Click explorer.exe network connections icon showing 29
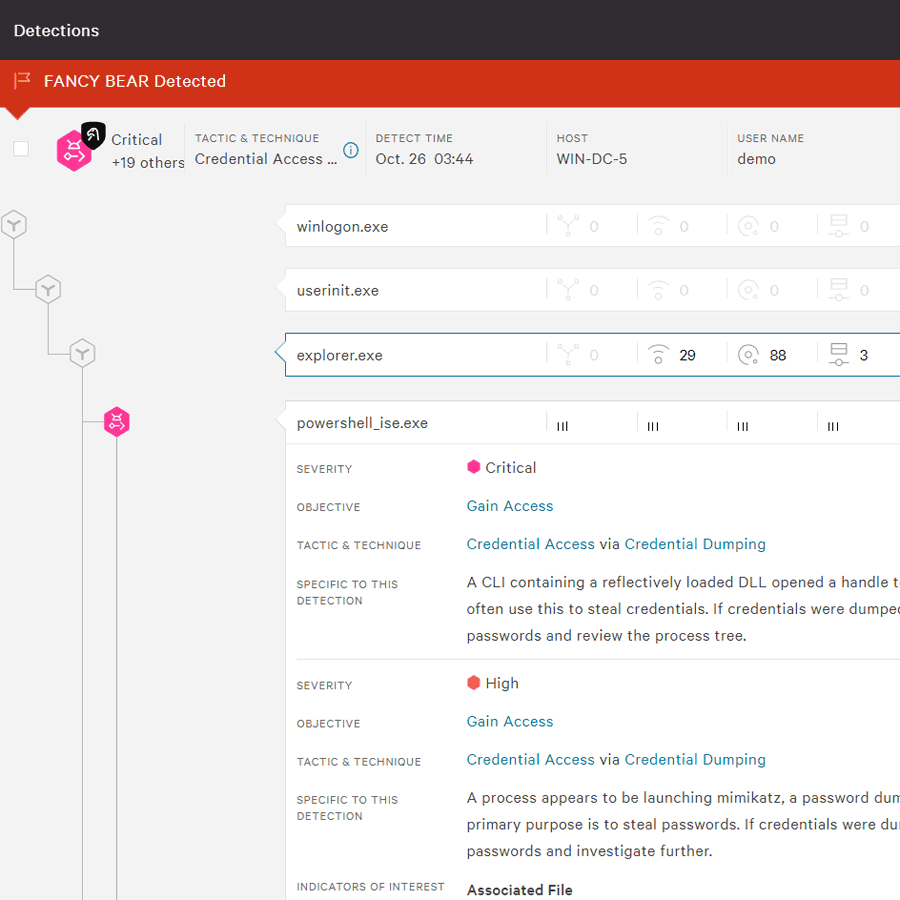 658,354
